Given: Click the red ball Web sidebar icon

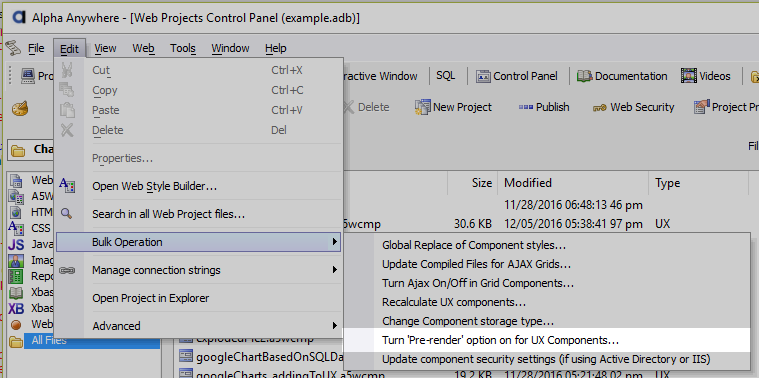Looking at the screenshot, I should click(x=16, y=324).
